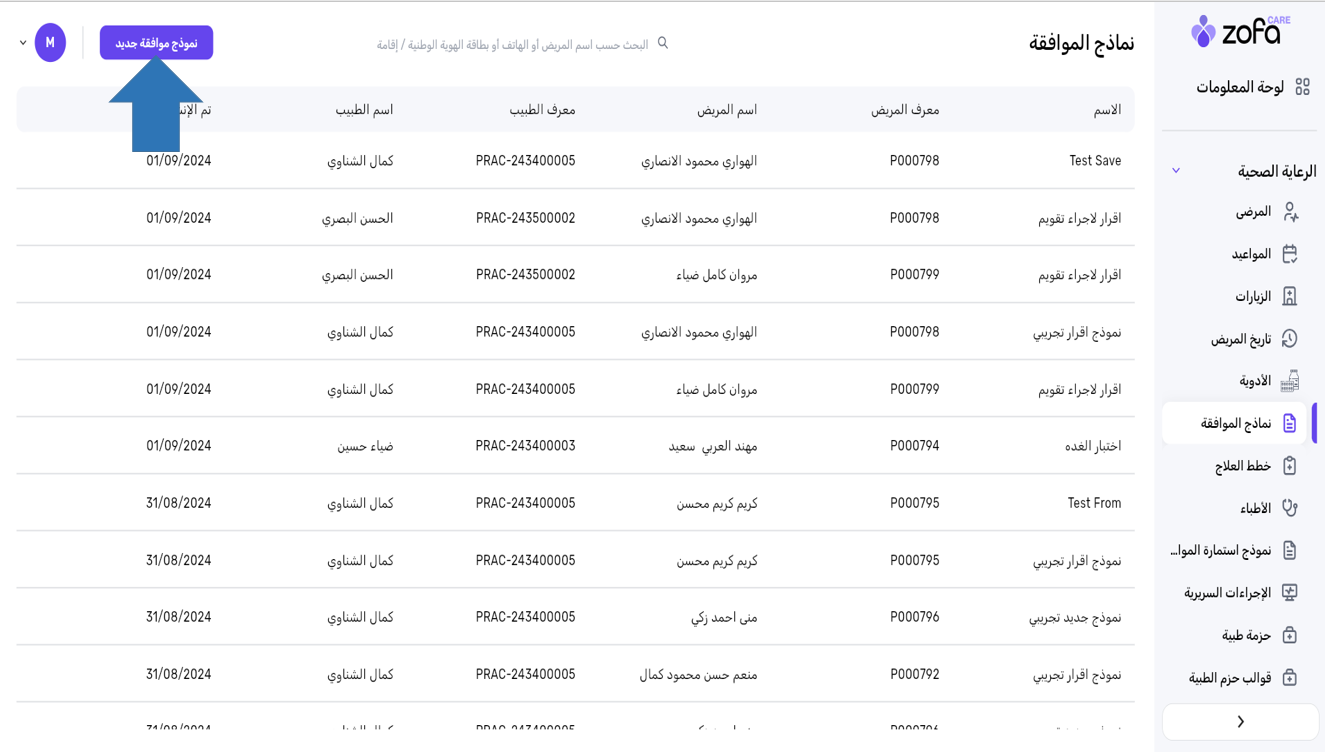Image resolution: width=1325 pixels, height=752 pixels.
Task: Open the Test Save consent form row
Action: (x=1094, y=161)
